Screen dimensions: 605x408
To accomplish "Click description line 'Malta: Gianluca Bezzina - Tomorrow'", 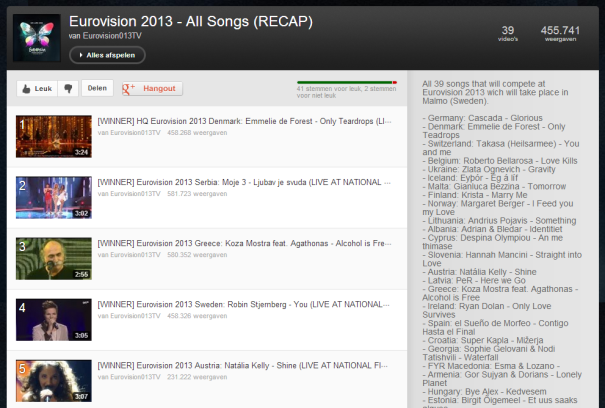I will [x=494, y=186].
